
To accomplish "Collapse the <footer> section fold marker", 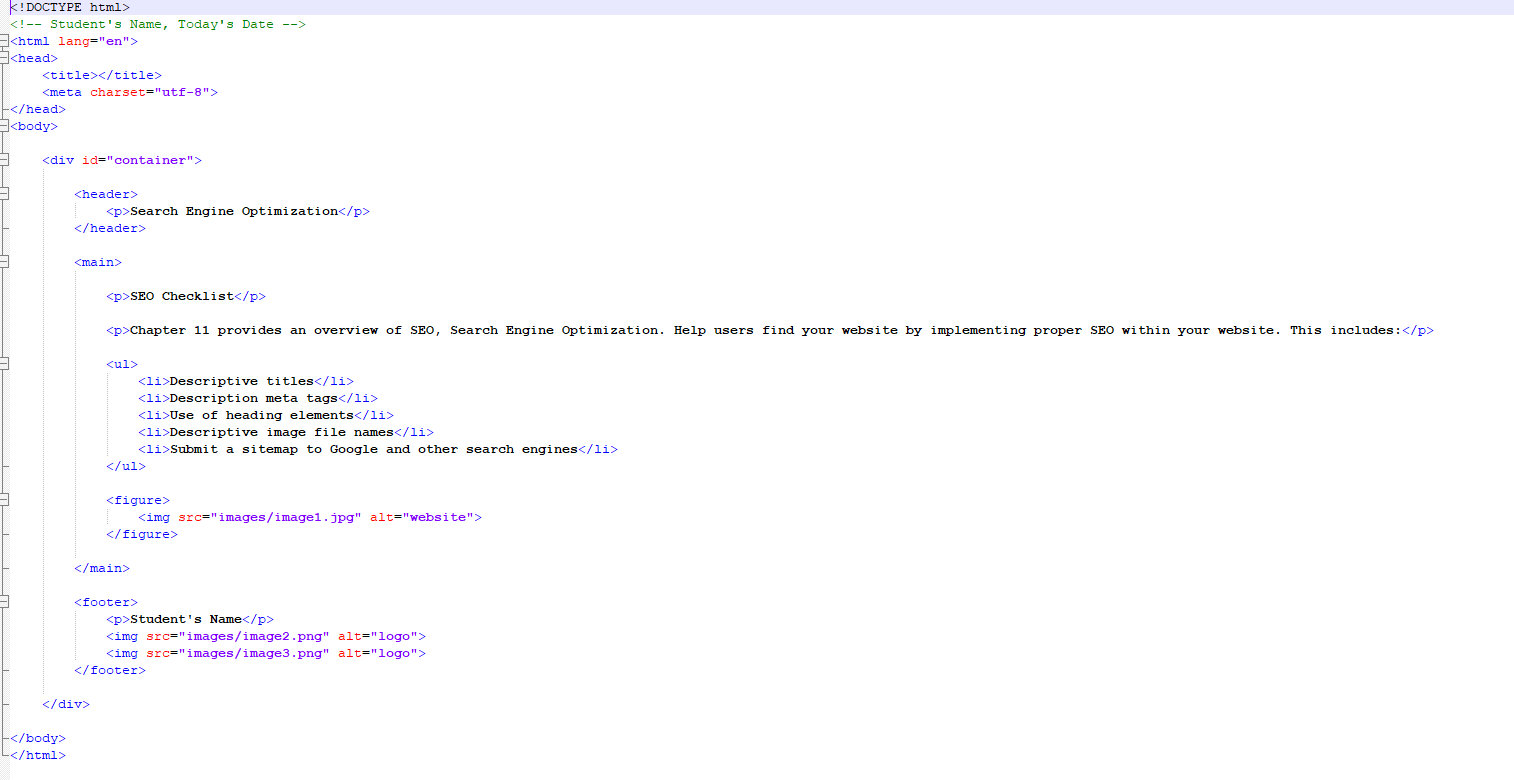I will click(x=5, y=602).
